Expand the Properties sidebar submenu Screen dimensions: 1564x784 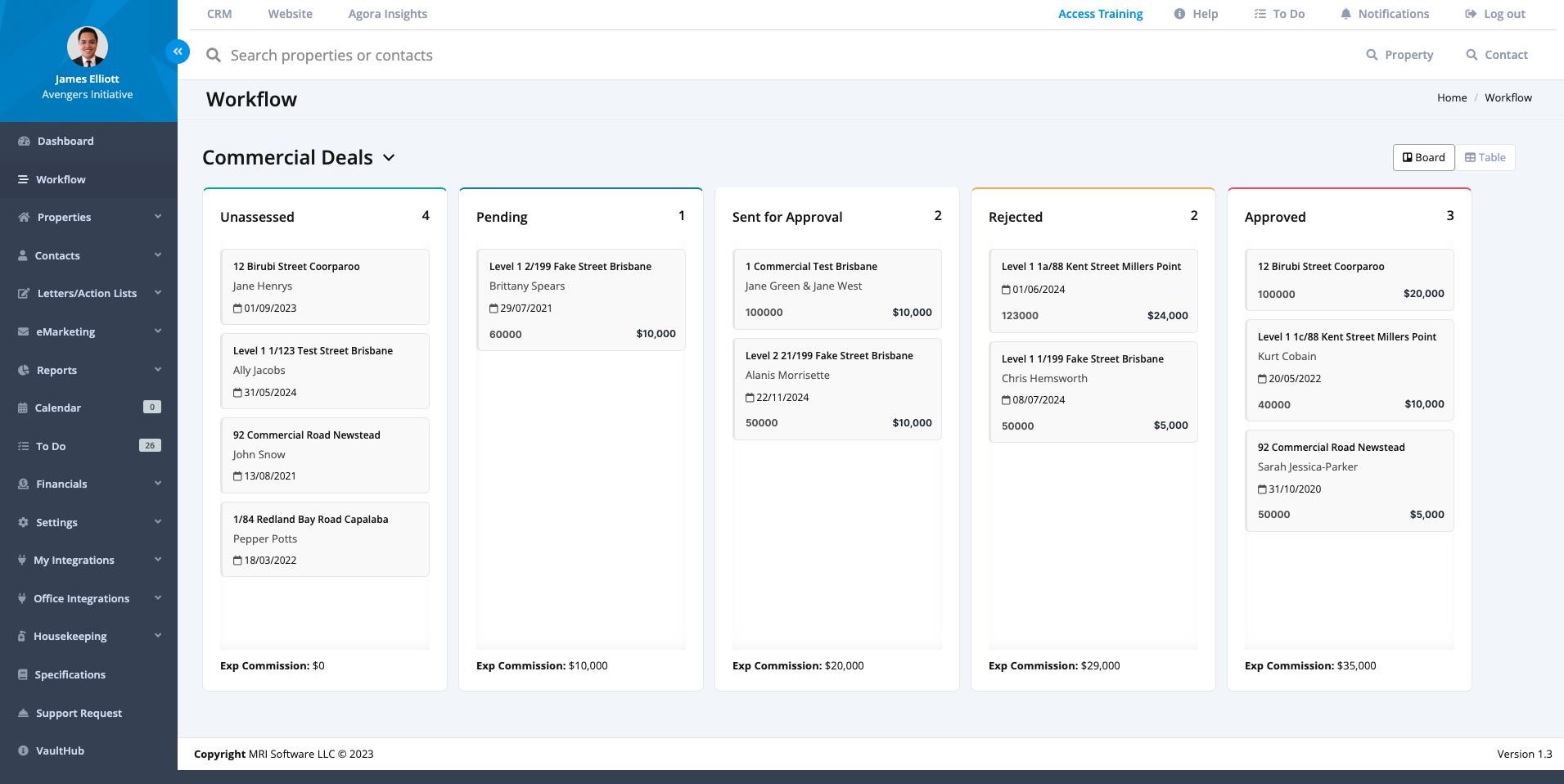(x=158, y=217)
